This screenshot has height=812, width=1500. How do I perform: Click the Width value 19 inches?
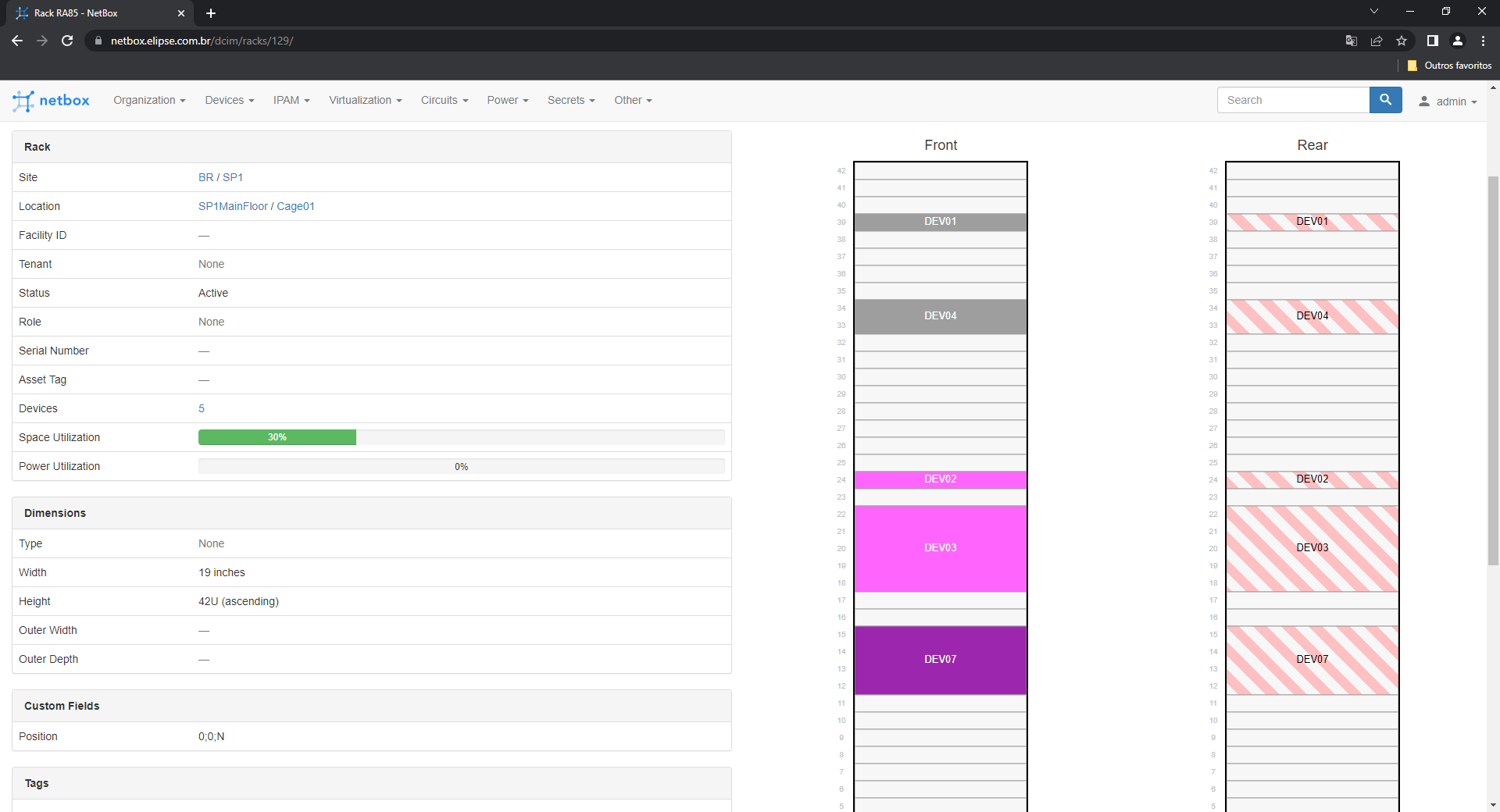[222, 572]
